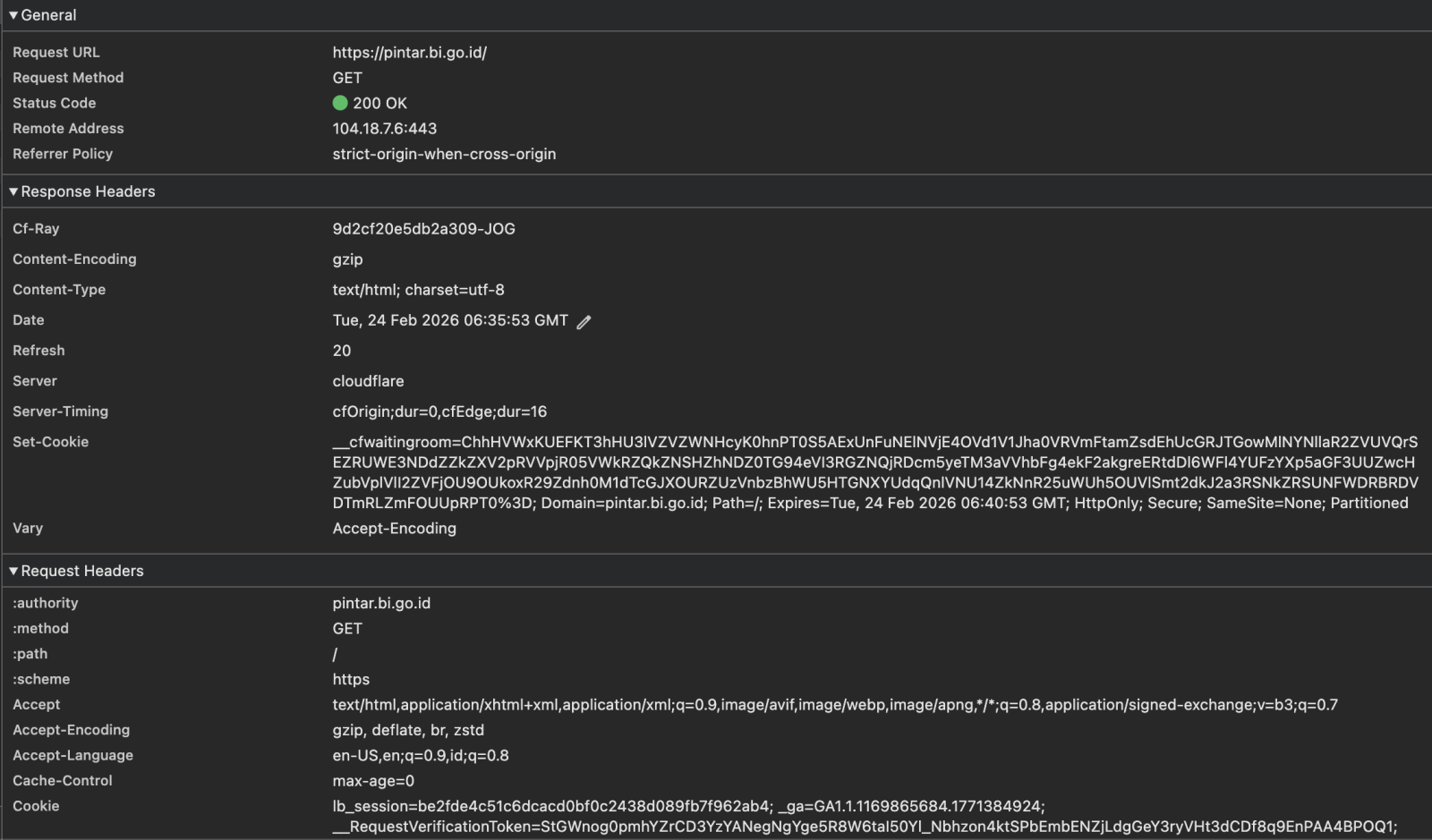Image resolution: width=1432 pixels, height=840 pixels.
Task: Select the Accept-Language en-US value
Action: click(x=421, y=755)
